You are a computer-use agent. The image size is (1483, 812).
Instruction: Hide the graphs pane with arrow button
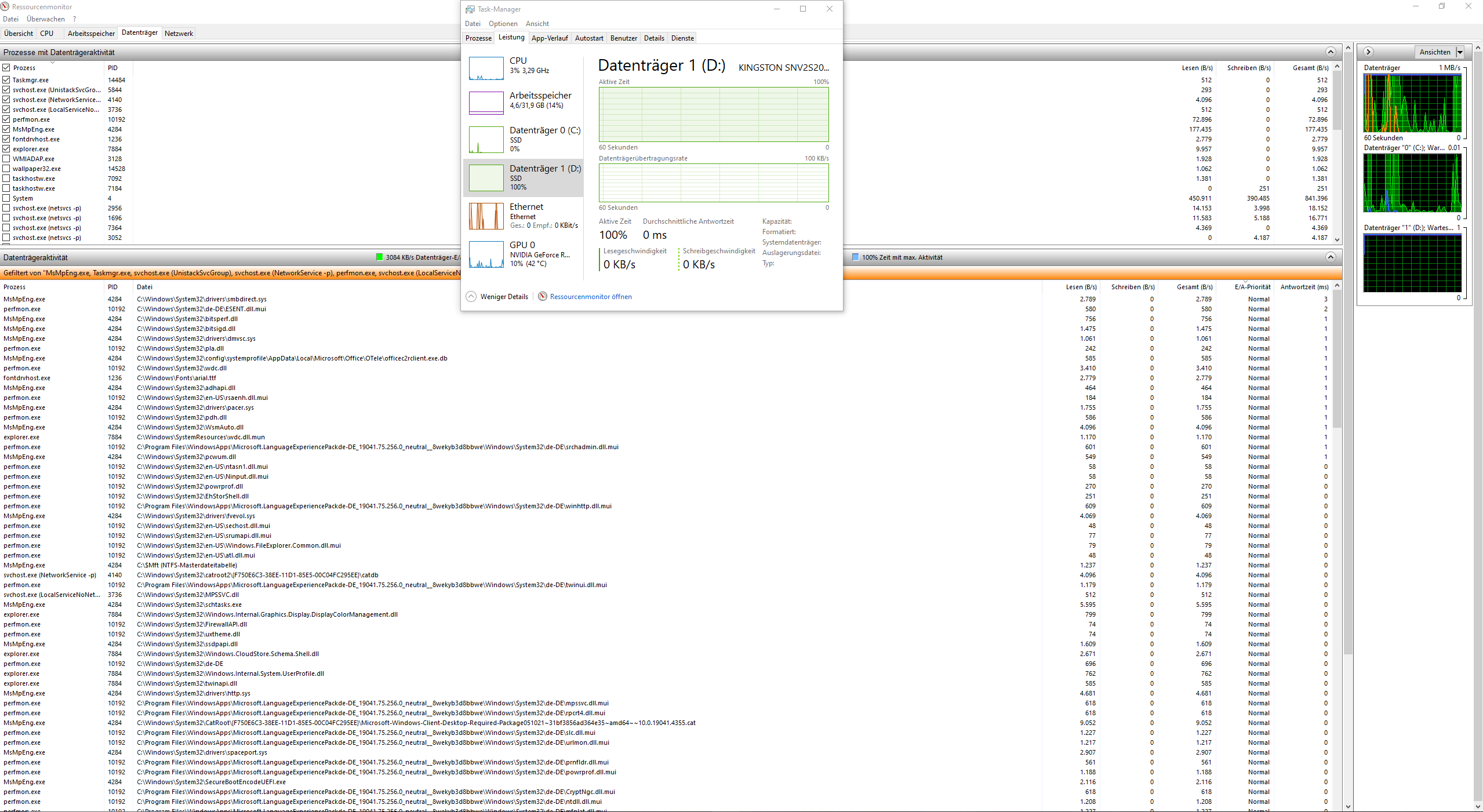(x=1368, y=52)
